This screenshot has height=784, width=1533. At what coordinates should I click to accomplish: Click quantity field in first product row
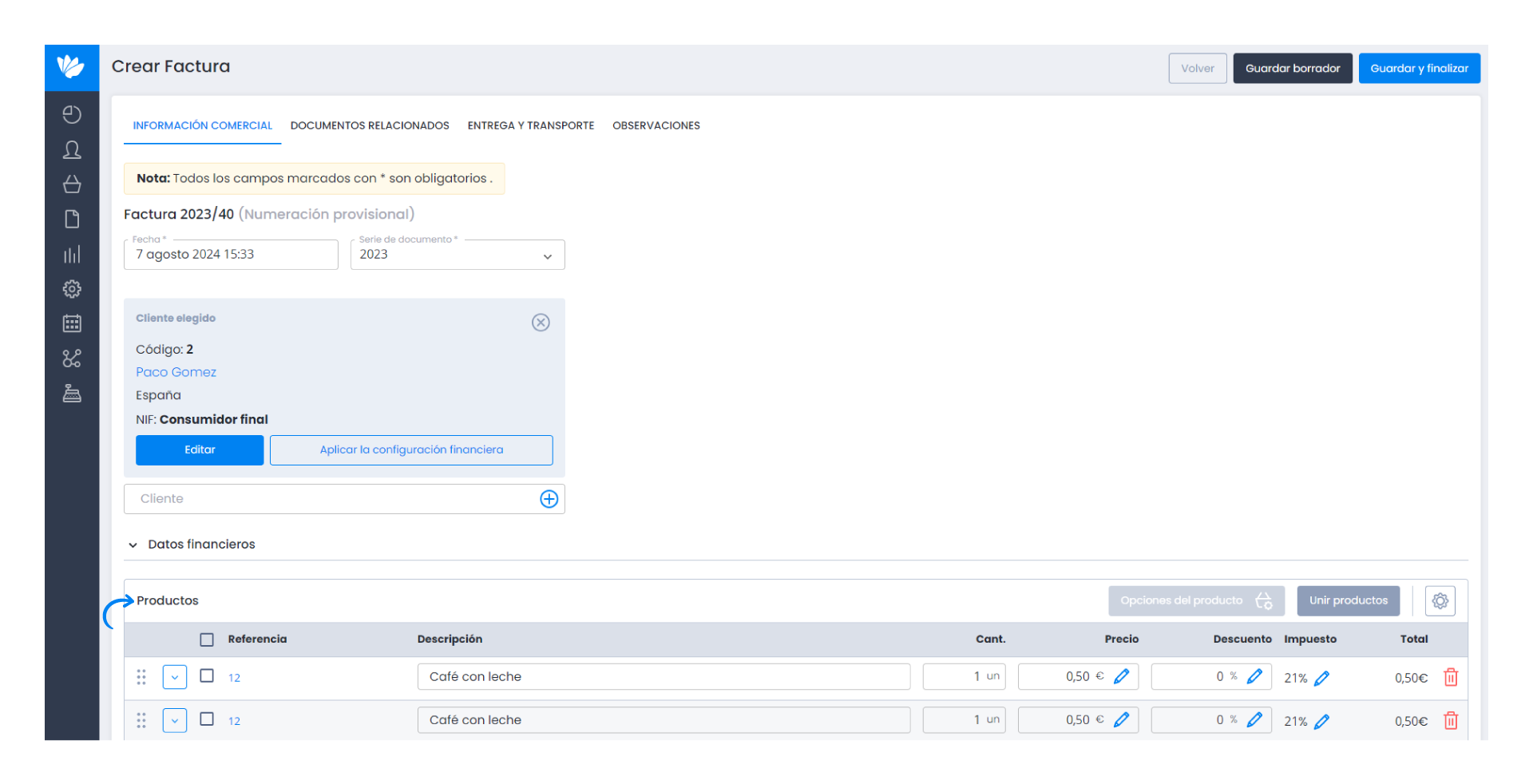(x=964, y=676)
